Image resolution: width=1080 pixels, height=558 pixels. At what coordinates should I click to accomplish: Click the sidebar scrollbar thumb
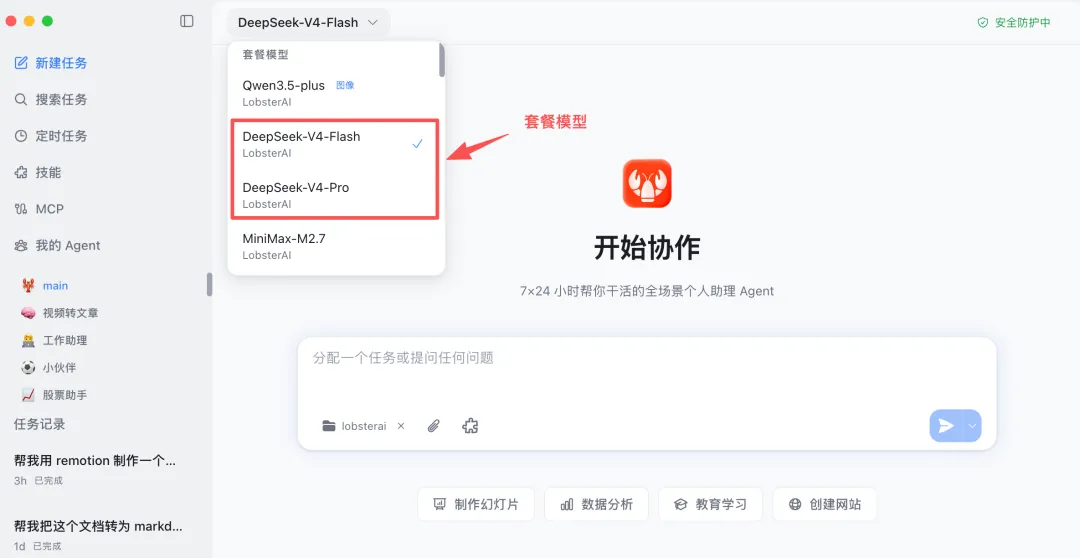click(209, 285)
